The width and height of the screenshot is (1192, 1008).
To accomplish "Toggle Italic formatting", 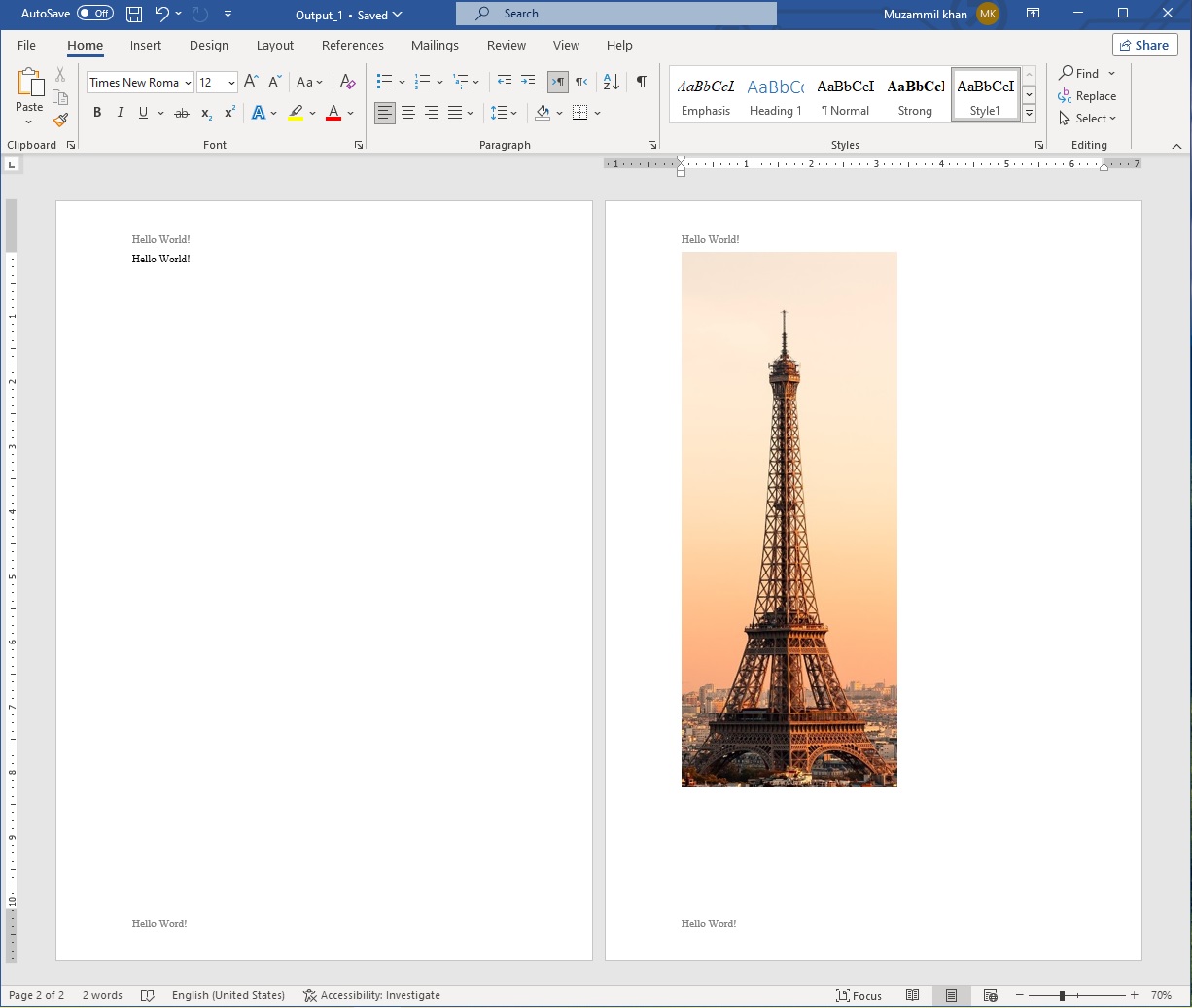I will [x=121, y=113].
